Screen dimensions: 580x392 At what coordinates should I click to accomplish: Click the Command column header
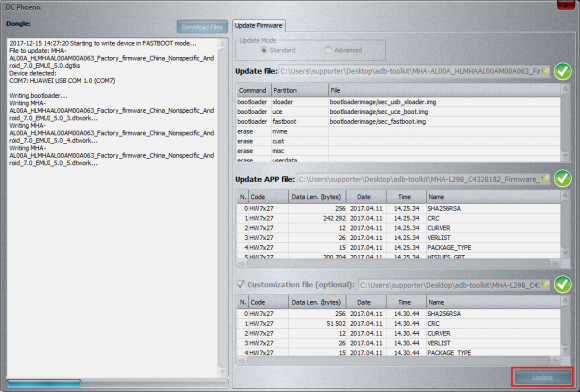[253, 90]
